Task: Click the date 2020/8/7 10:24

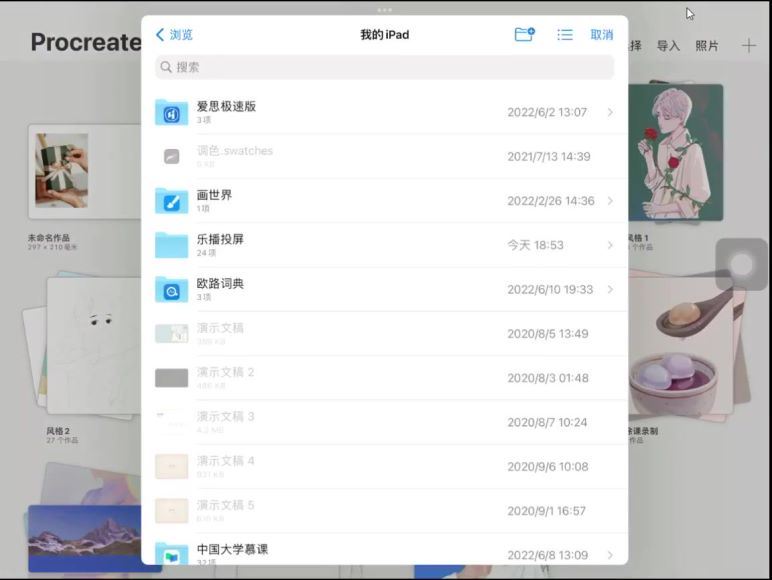Action: pos(547,422)
